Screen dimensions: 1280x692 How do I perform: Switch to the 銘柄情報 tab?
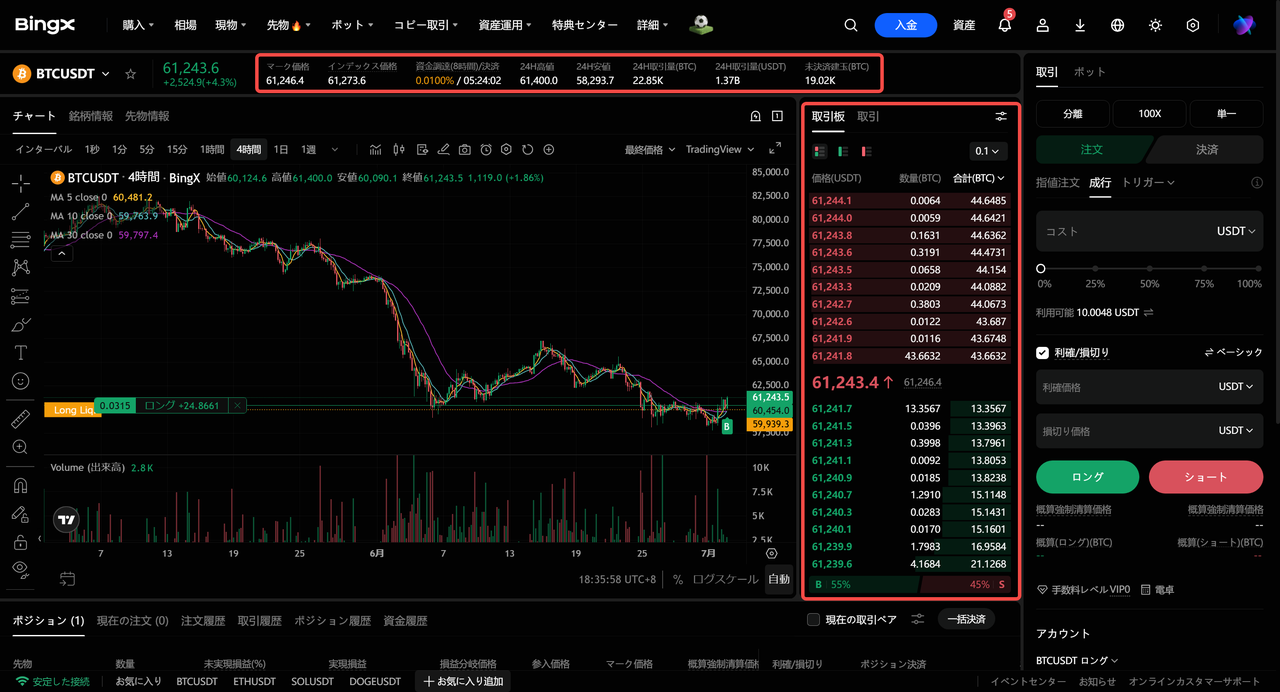(x=91, y=116)
